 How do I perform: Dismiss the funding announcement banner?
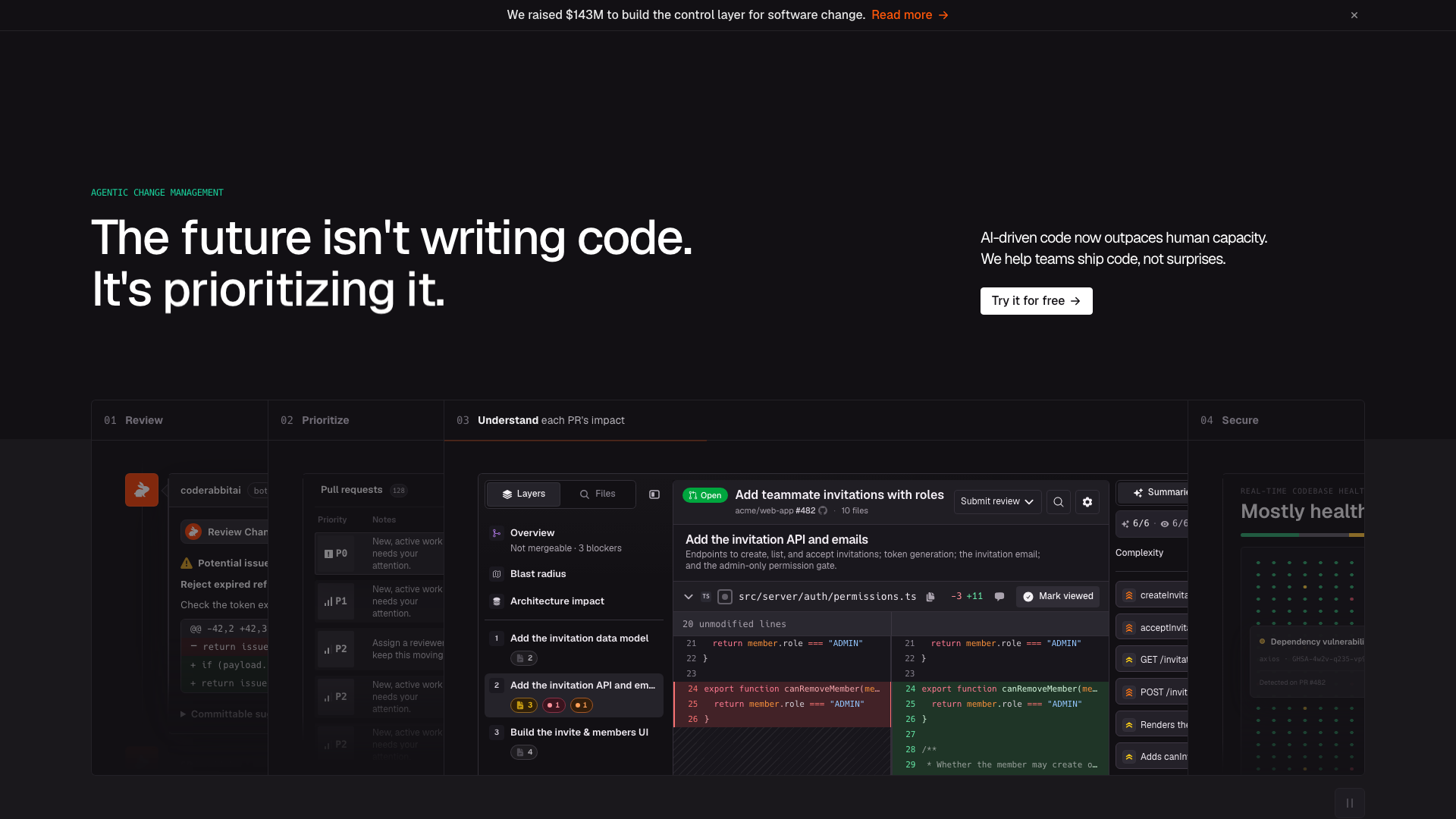coord(1354,15)
